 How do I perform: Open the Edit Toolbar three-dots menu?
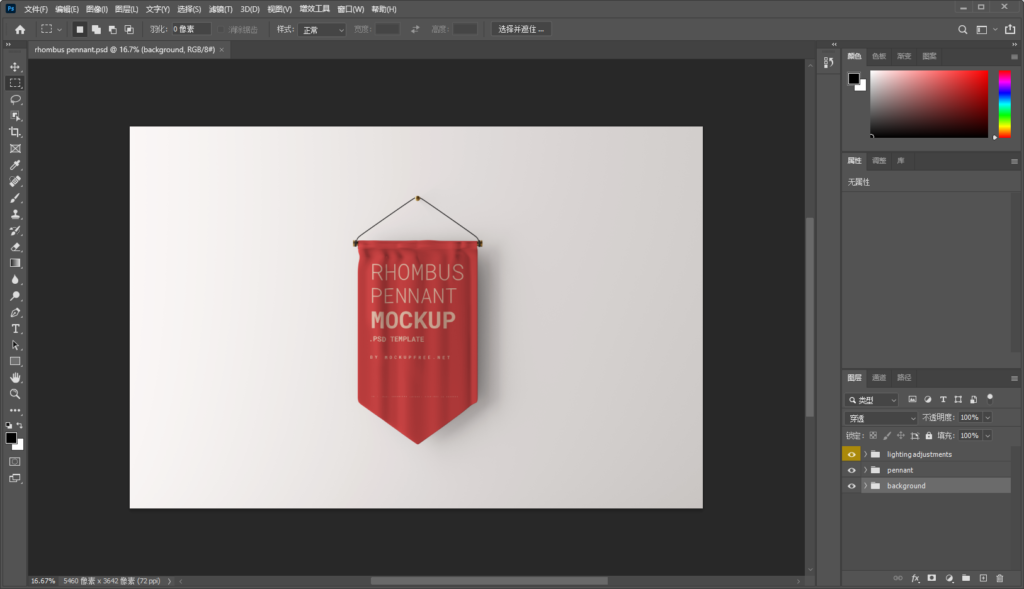click(15, 410)
